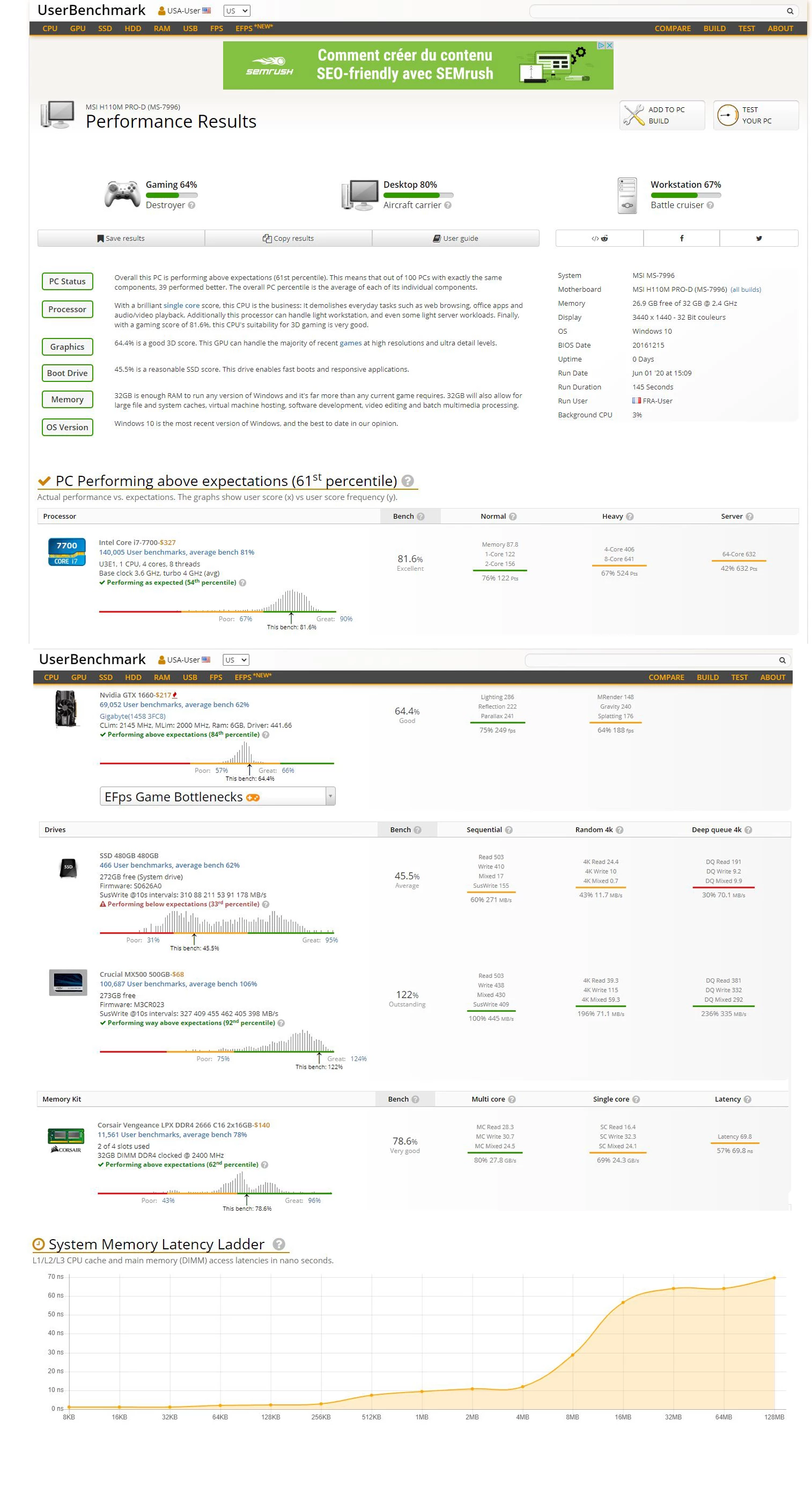This screenshot has width=812, height=1502.
Task: Click the Copy results button
Action: (288, 238)
